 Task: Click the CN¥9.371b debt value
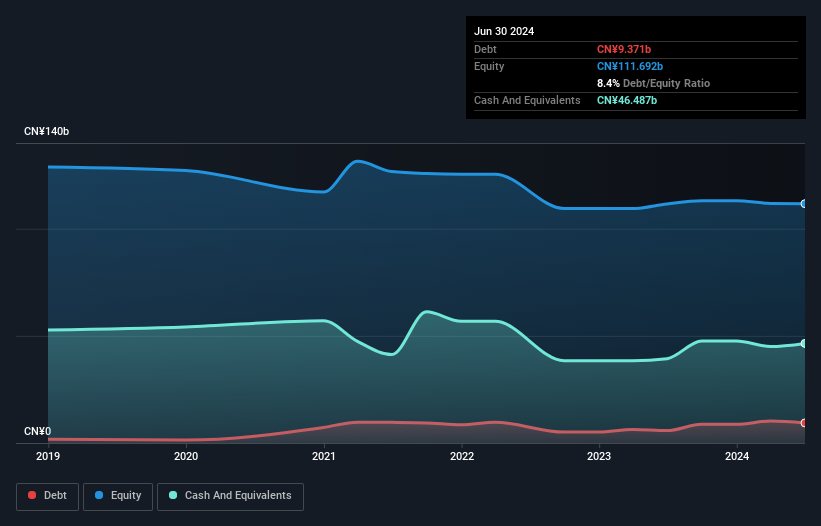(x=624, y=49)
